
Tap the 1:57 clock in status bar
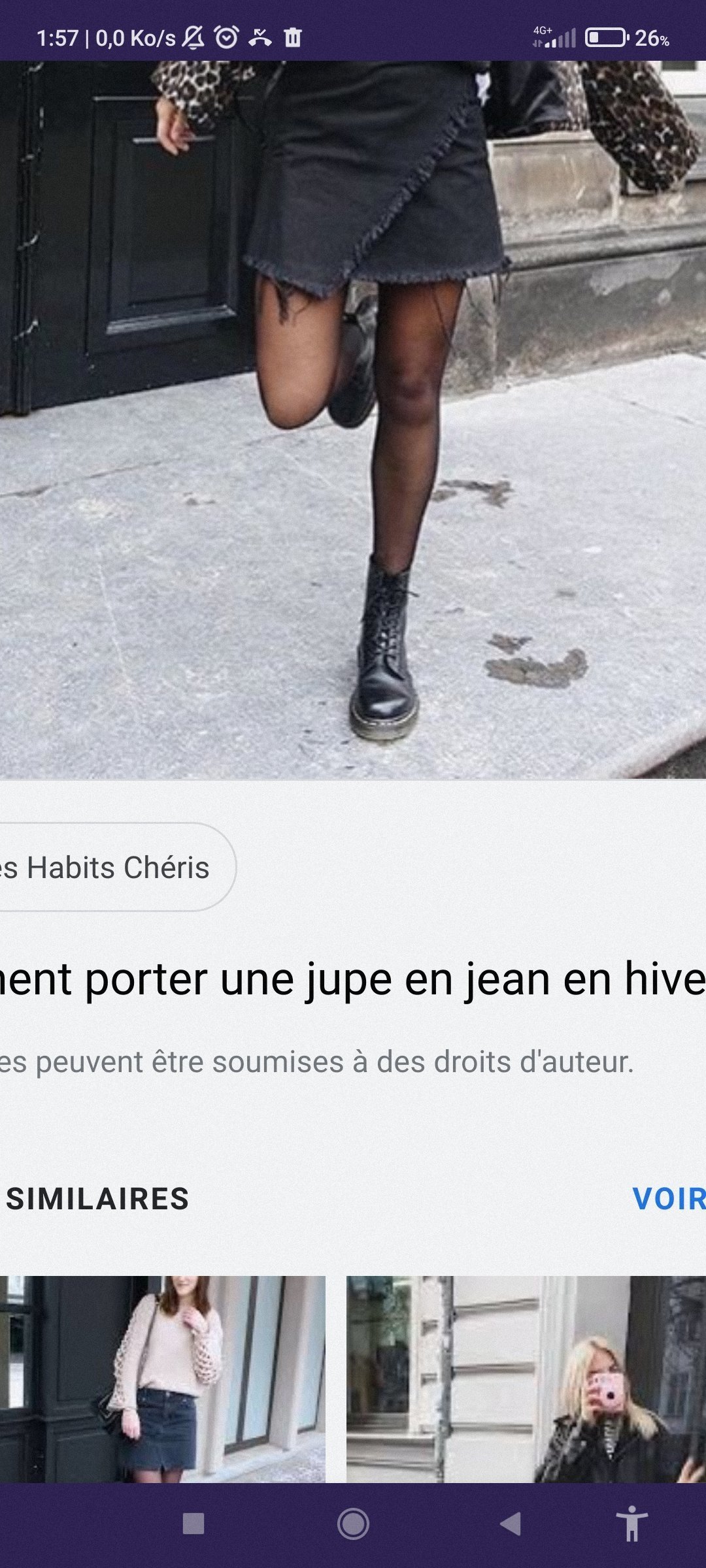click(58, 38)
